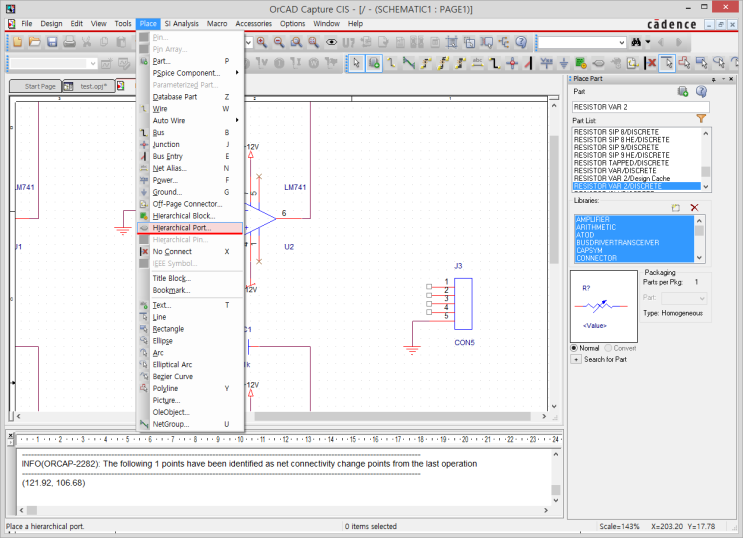Click the resistor symbol preview thumbnail

604,306
